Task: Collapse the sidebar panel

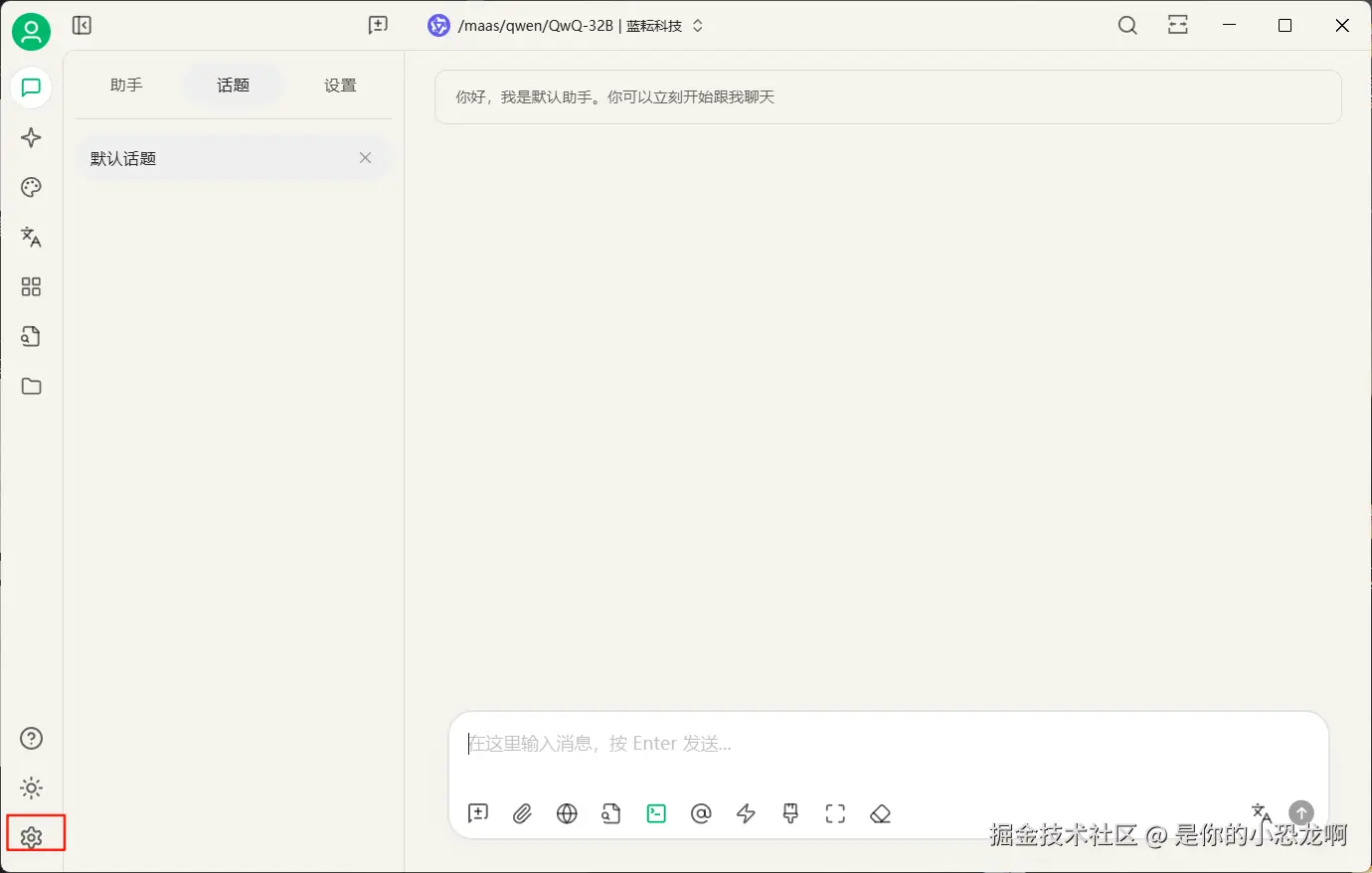Action: (83, 26)
